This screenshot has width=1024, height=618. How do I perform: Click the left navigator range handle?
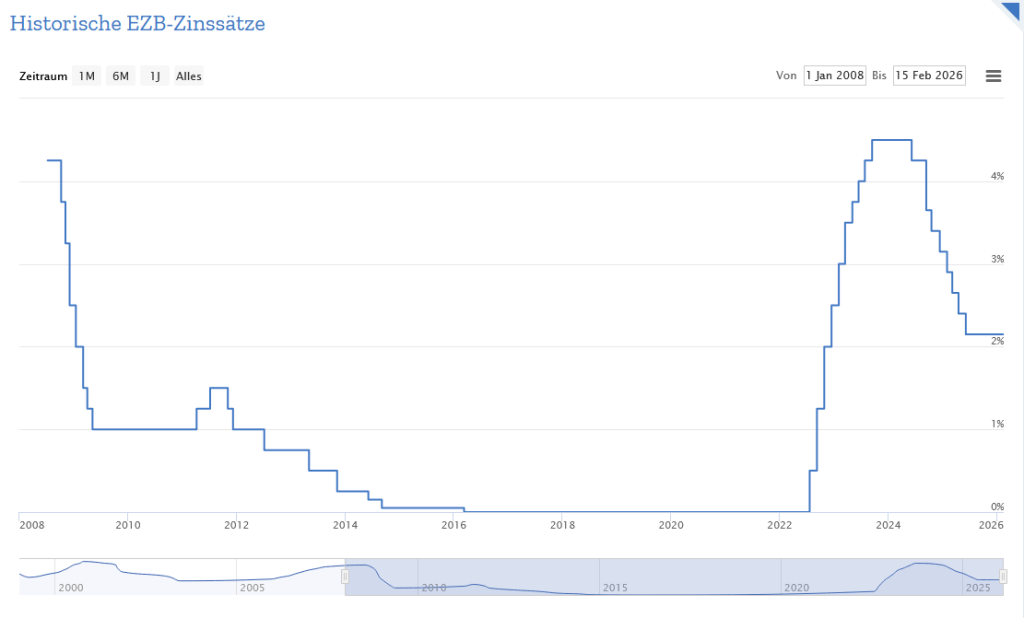(x=345, y=576)
